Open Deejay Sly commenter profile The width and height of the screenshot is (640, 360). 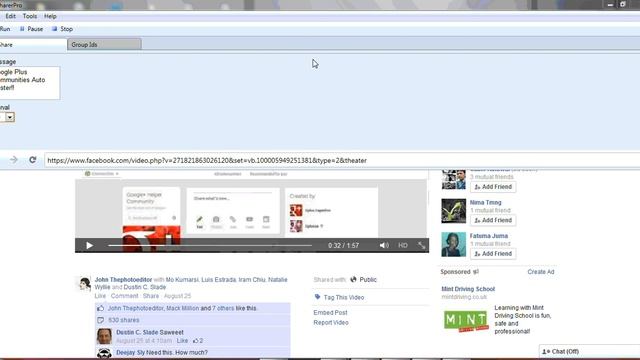(x=130, y=352)
